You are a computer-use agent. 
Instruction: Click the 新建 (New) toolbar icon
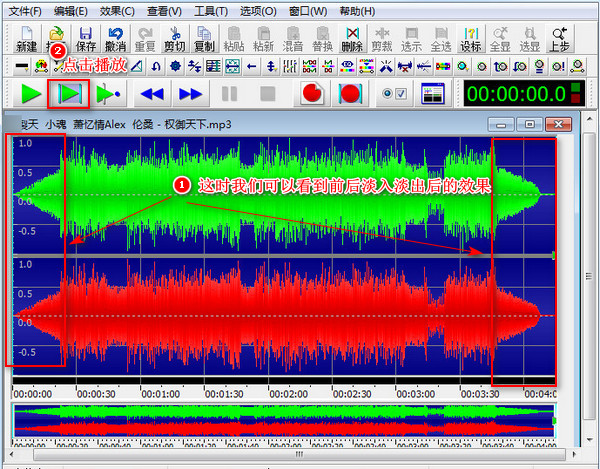pyautogui.click(x=26, y=39)
